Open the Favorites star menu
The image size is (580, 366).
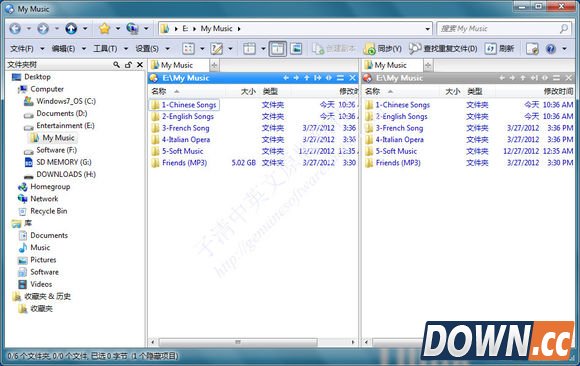tap(105, 28)
